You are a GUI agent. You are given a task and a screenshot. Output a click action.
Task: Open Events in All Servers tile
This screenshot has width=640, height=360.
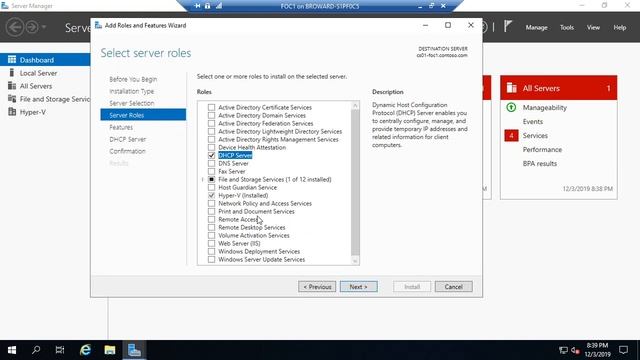click(533, 122)
